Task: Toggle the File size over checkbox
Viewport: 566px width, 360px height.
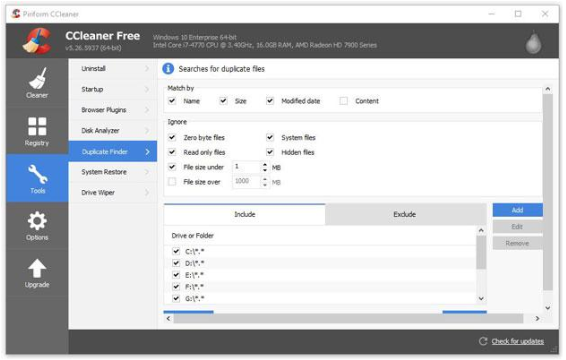Action: click(172, 182)
